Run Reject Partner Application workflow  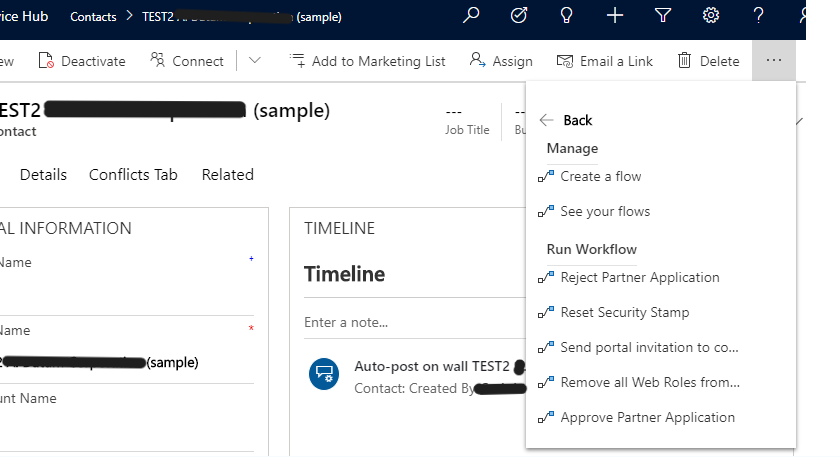point(639,277)
